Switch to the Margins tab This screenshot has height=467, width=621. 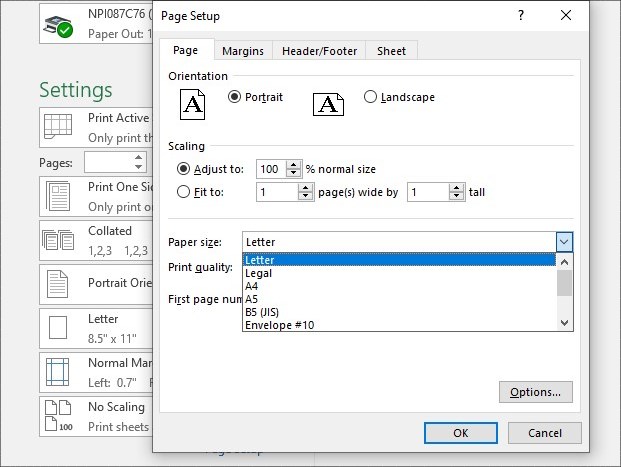pyautogui.click(x=243, y=51)
